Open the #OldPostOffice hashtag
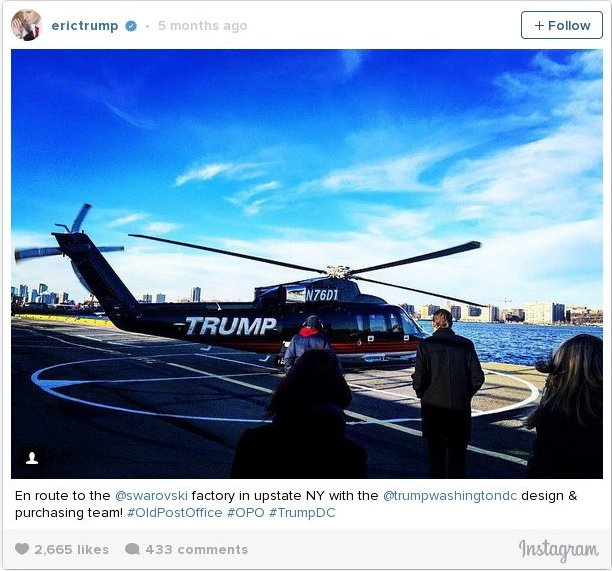Viewport: 612px width, 571px height. tap(174, 512)
